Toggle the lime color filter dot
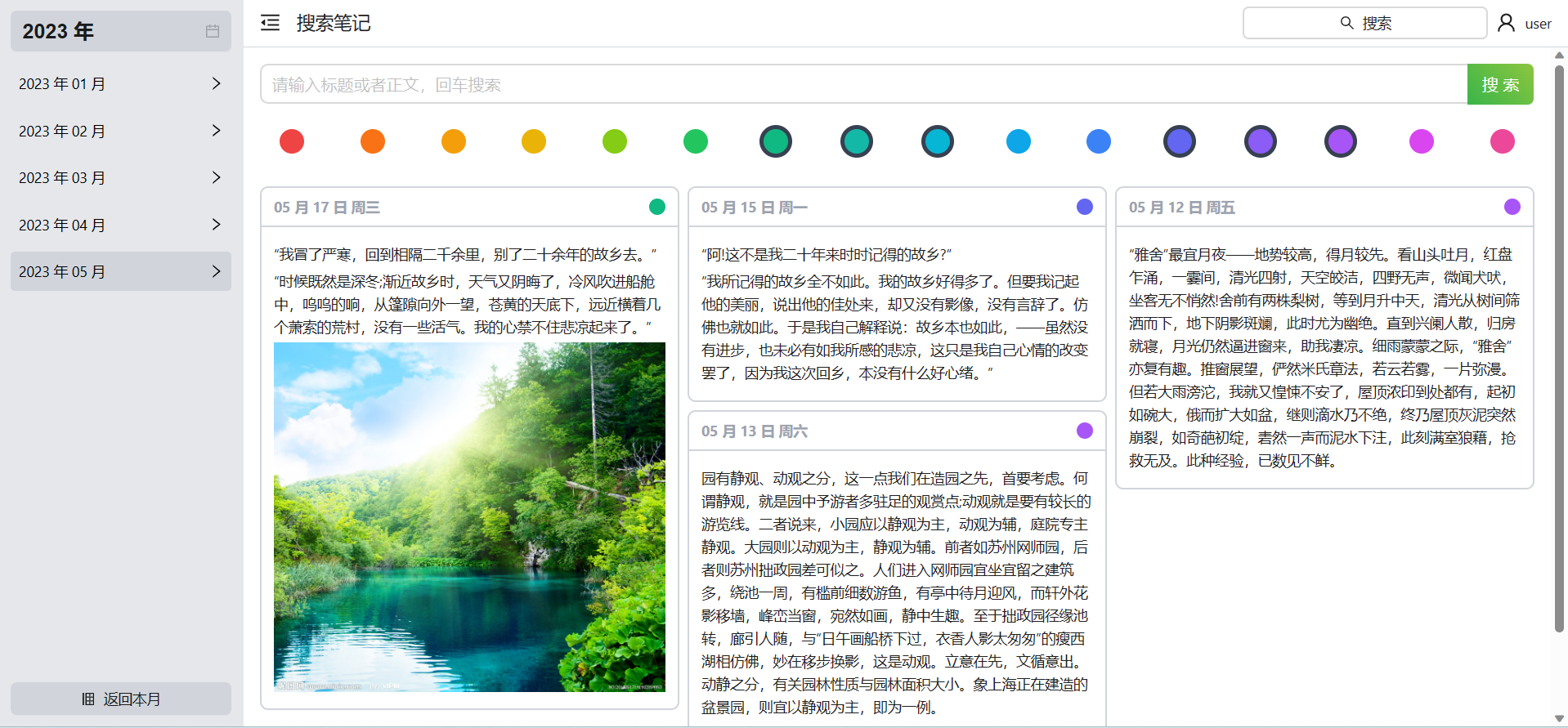Screen dimensions: 1568x728 tap(615, 141)
